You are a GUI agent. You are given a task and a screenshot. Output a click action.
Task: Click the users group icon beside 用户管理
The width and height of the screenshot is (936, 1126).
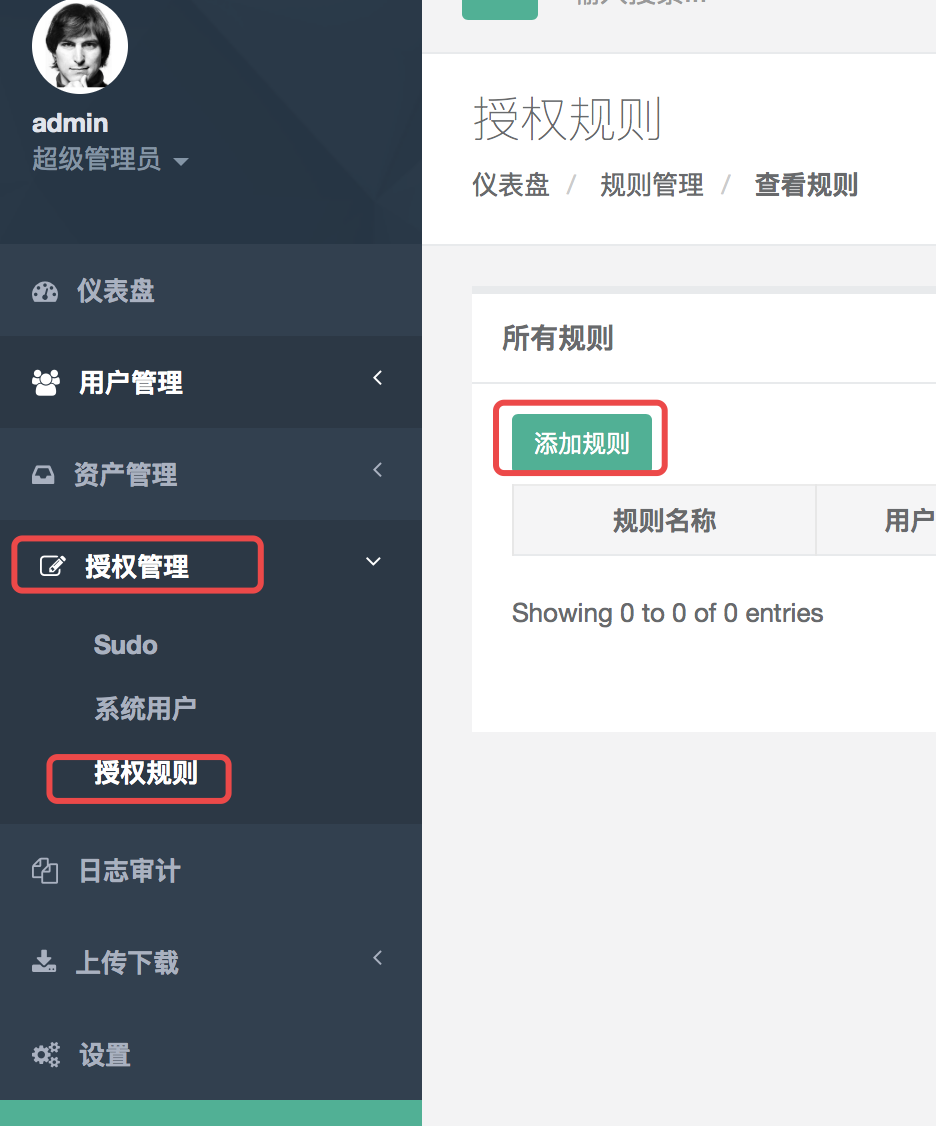click(x=46, y=383)
